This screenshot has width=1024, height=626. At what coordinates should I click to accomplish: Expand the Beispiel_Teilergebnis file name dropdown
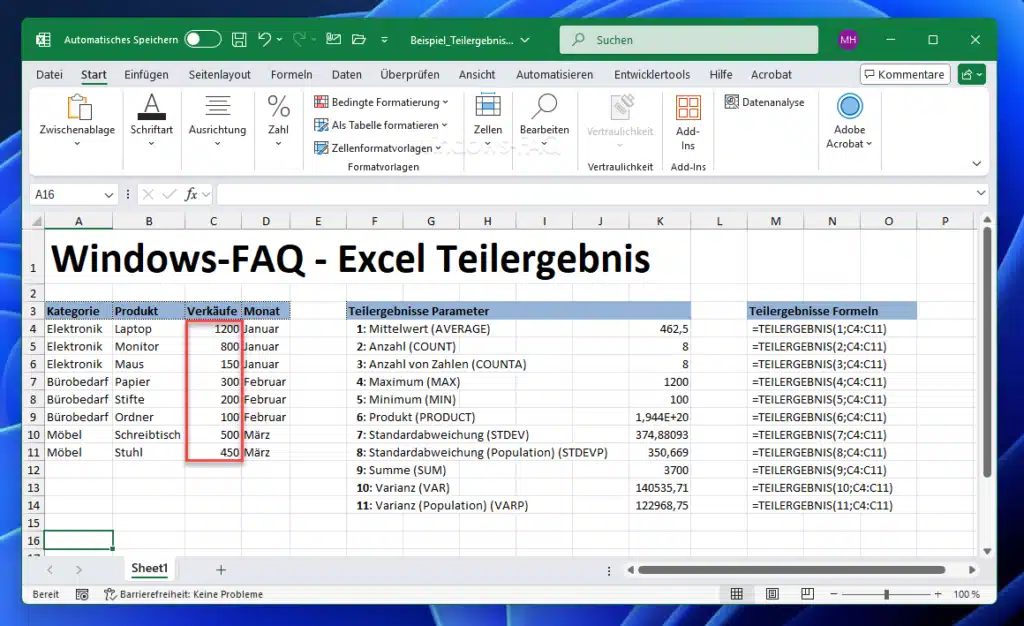525,40
